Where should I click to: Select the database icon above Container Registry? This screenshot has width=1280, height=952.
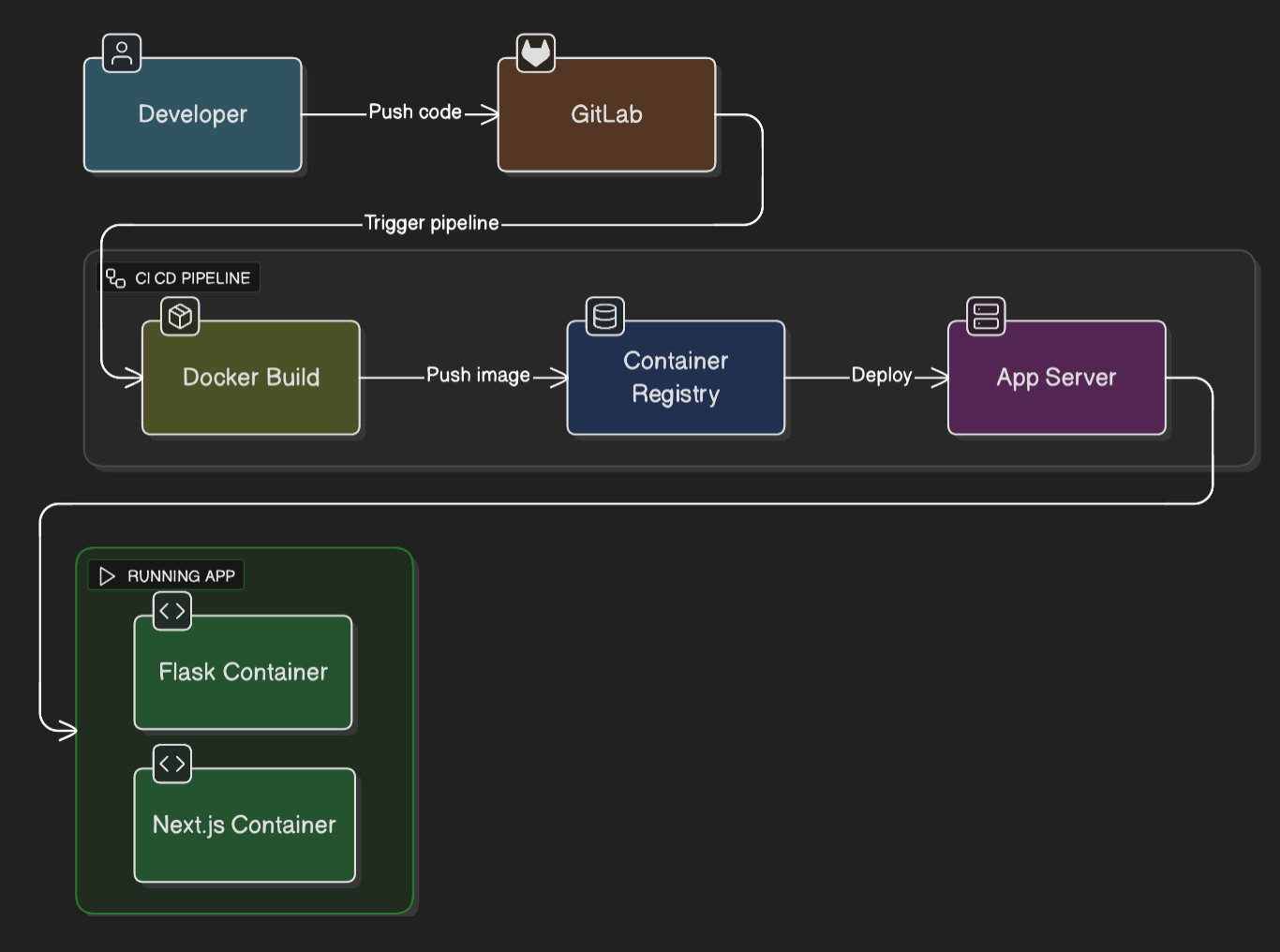point(604,316)
